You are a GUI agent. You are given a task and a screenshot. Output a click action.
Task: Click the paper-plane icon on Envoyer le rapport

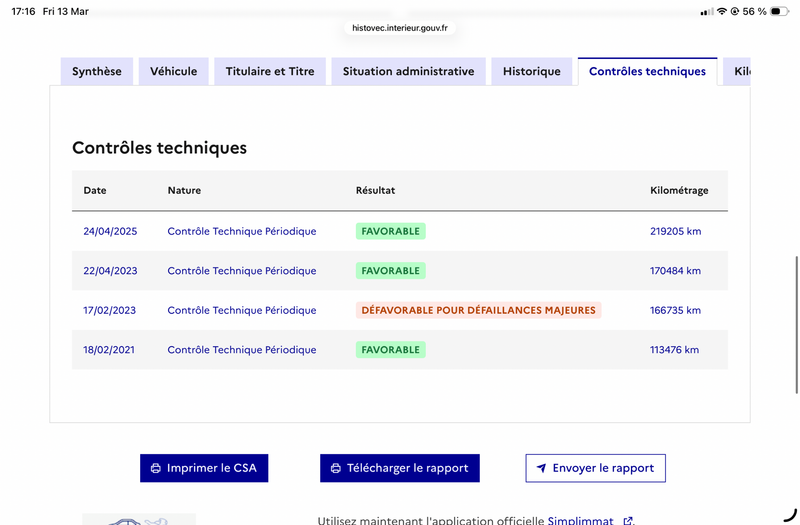click(x=541, y=468)
